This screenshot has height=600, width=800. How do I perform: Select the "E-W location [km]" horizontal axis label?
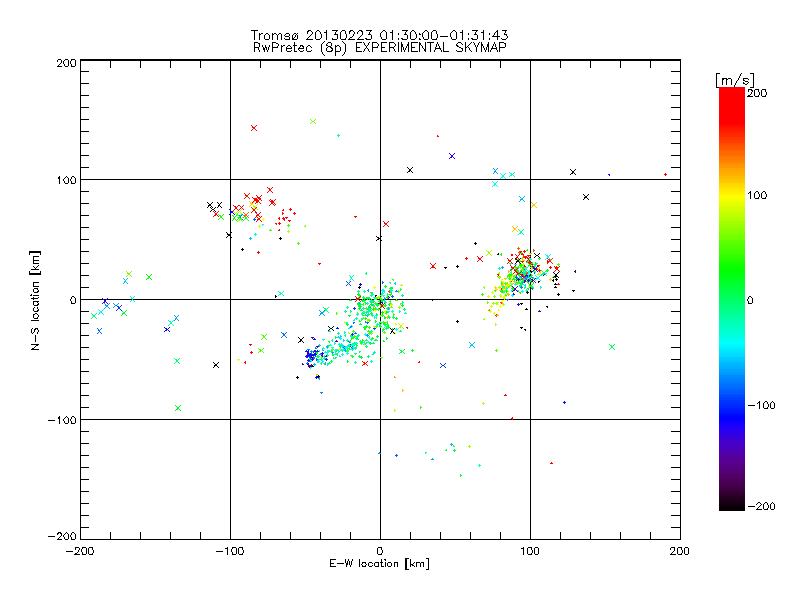point(379,564)
